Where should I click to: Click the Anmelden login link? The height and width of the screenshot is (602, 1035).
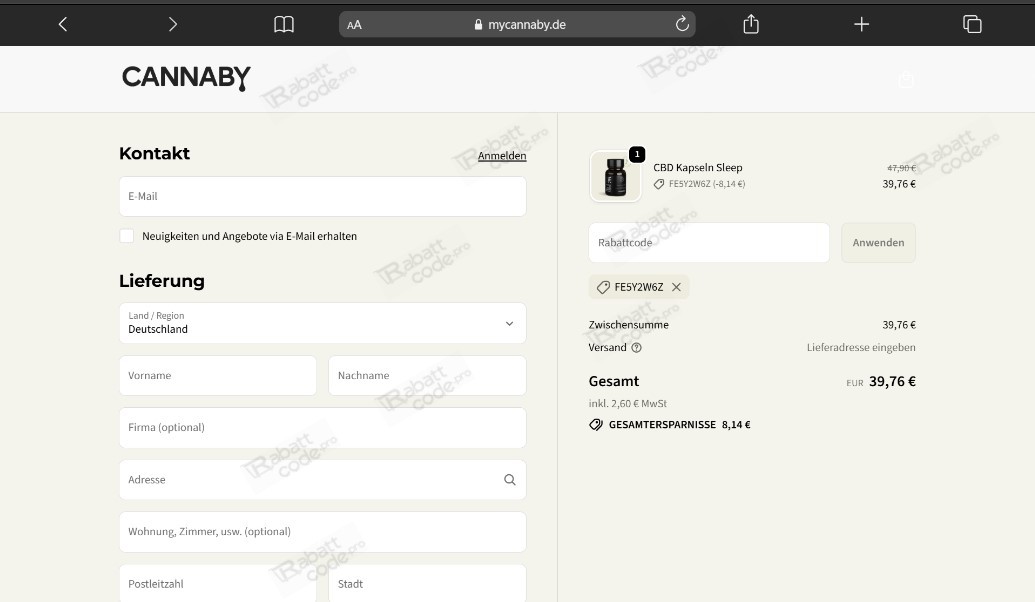(x=501, y=155)
